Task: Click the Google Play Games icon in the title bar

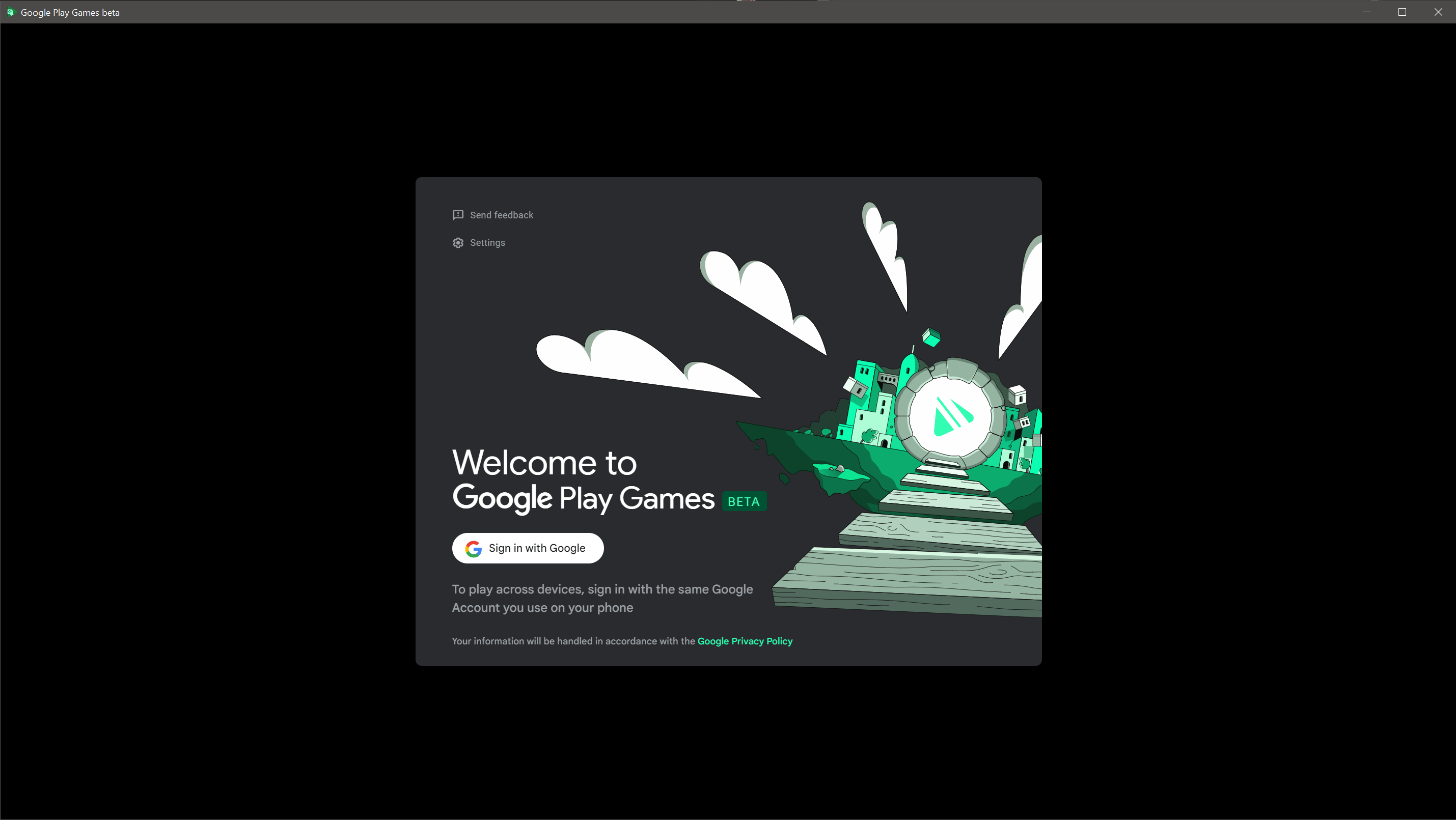Action: 10,12
